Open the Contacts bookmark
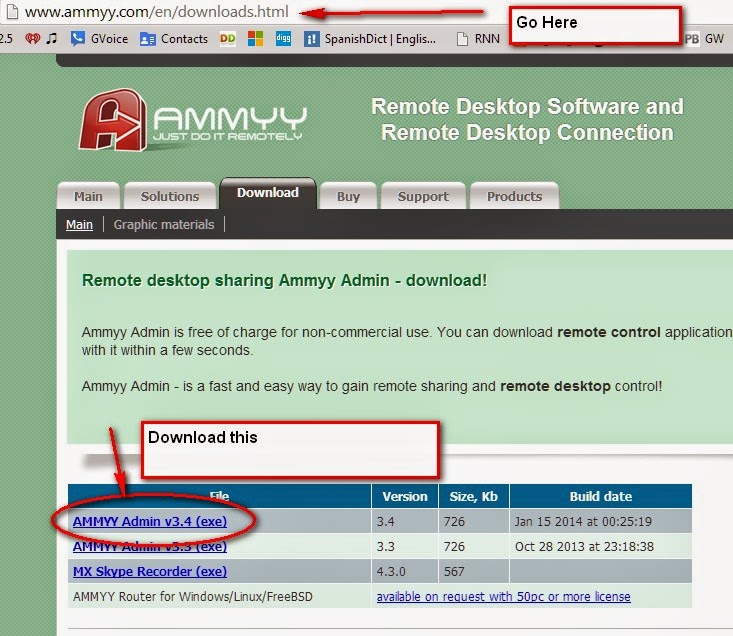The height and width of the screenshot is (636, 733). click(173, 39)
